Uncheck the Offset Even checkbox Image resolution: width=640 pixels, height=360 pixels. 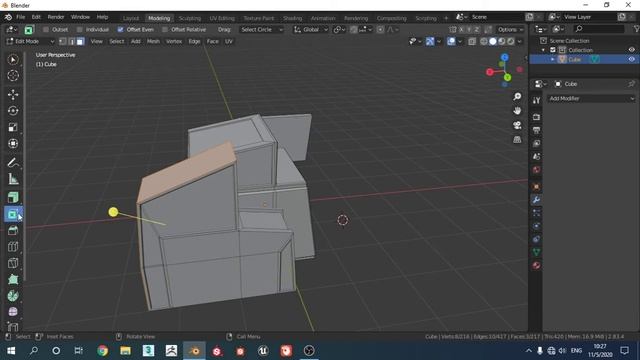coord(120,29)
